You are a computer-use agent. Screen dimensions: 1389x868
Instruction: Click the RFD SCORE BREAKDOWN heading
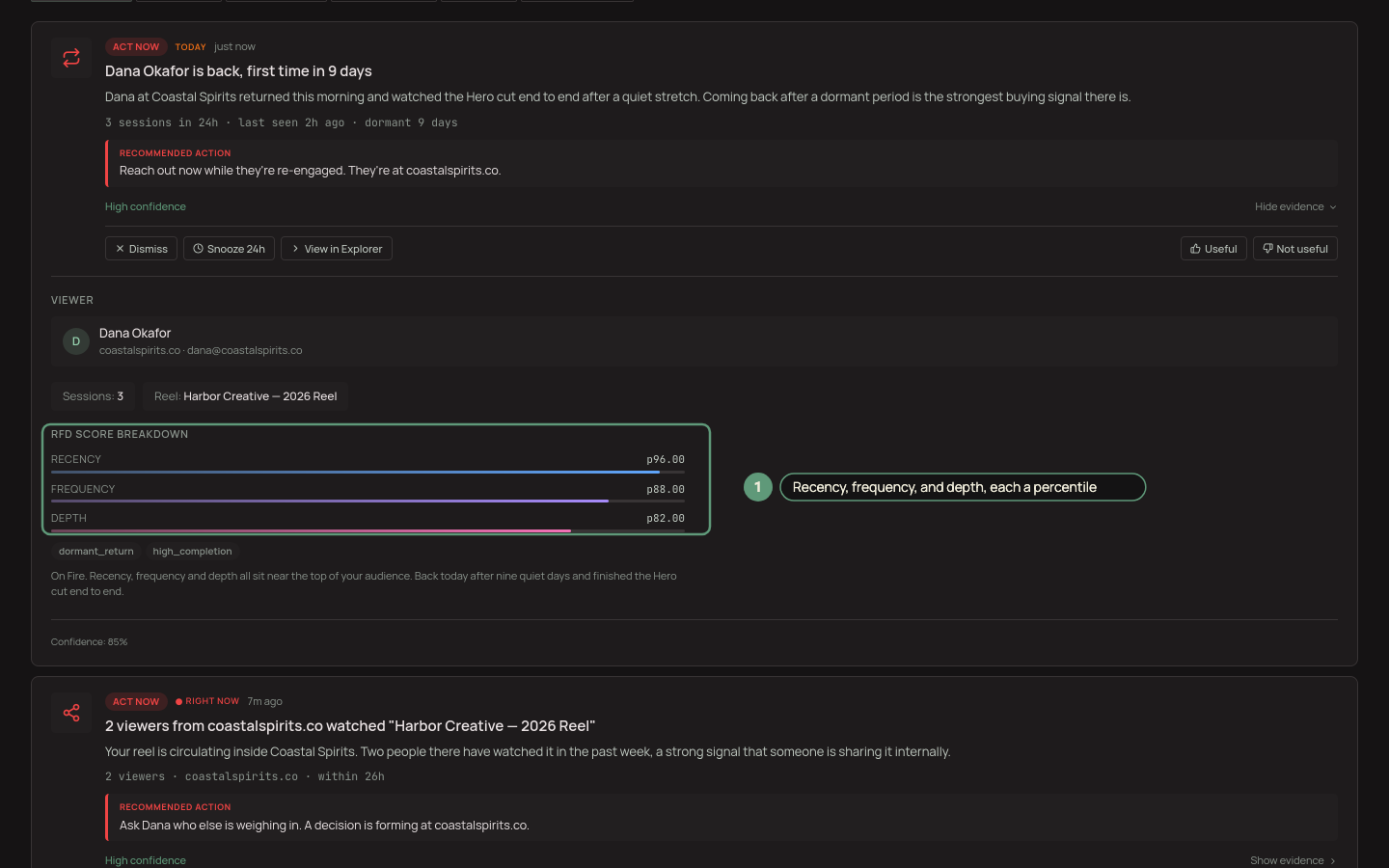pos(120,434)
